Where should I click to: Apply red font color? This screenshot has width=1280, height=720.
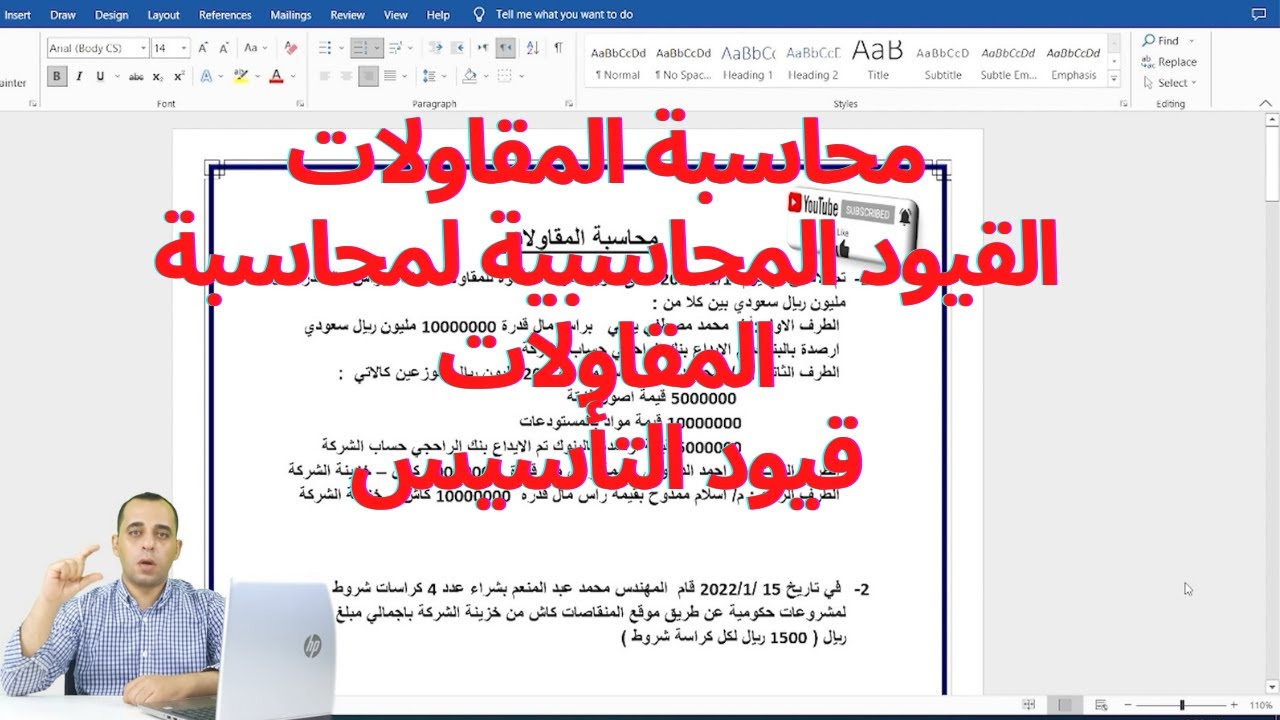click(276, 76)
